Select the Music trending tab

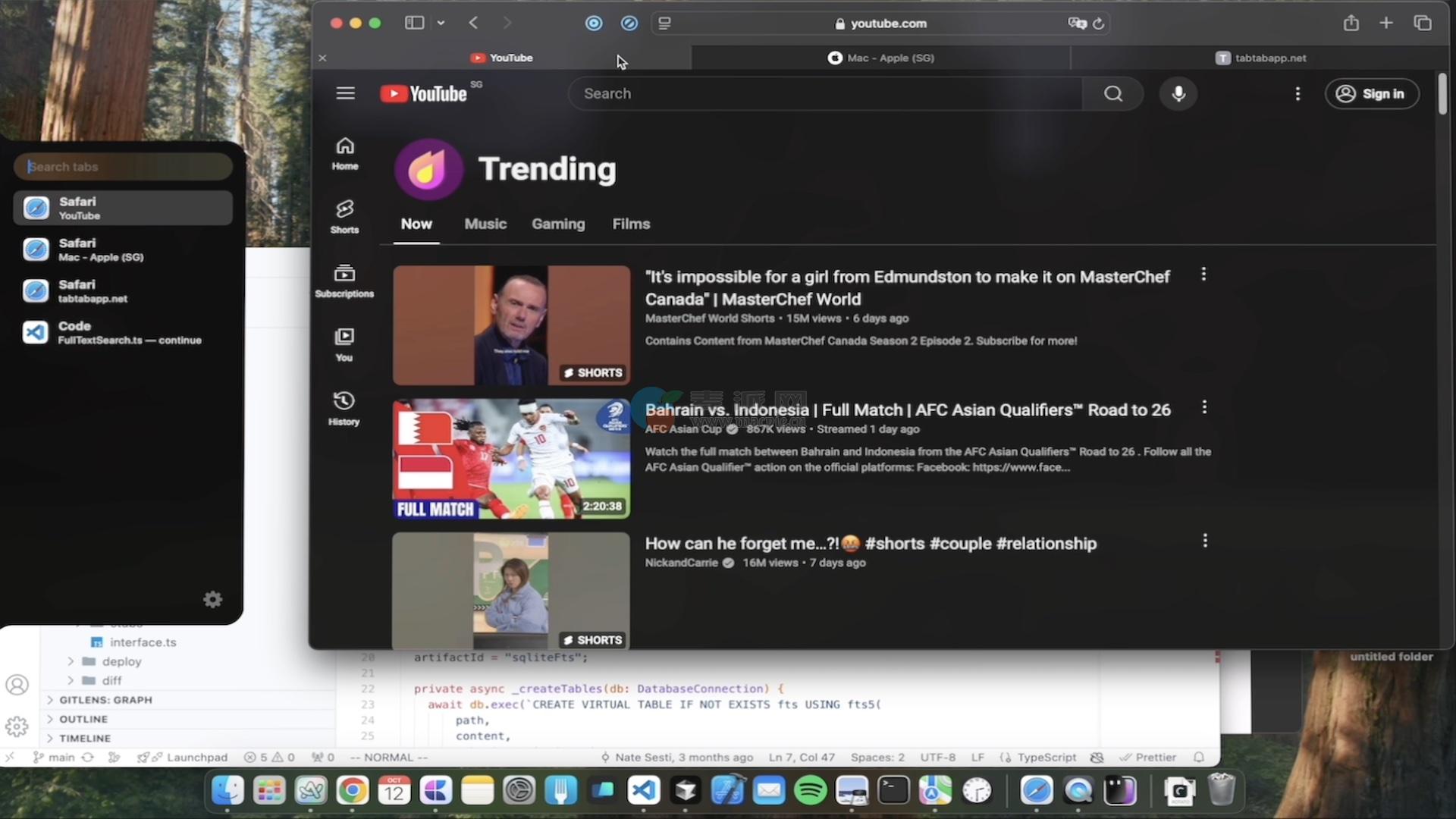pyautogui.click(x=485, y=224)
